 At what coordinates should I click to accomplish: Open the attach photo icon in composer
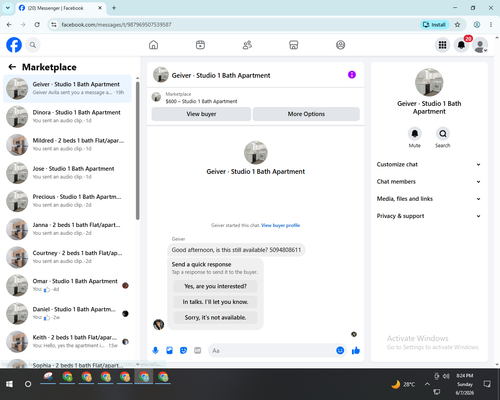pyautogui.click(x=169, y=350)
